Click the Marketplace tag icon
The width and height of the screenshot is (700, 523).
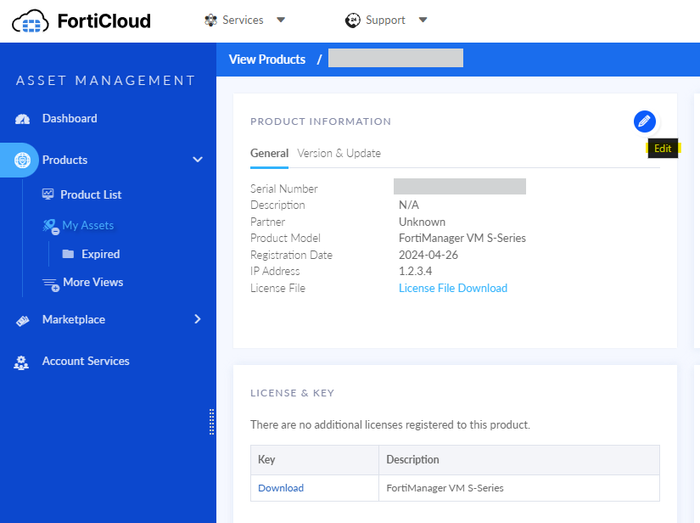tap(22, 320)
